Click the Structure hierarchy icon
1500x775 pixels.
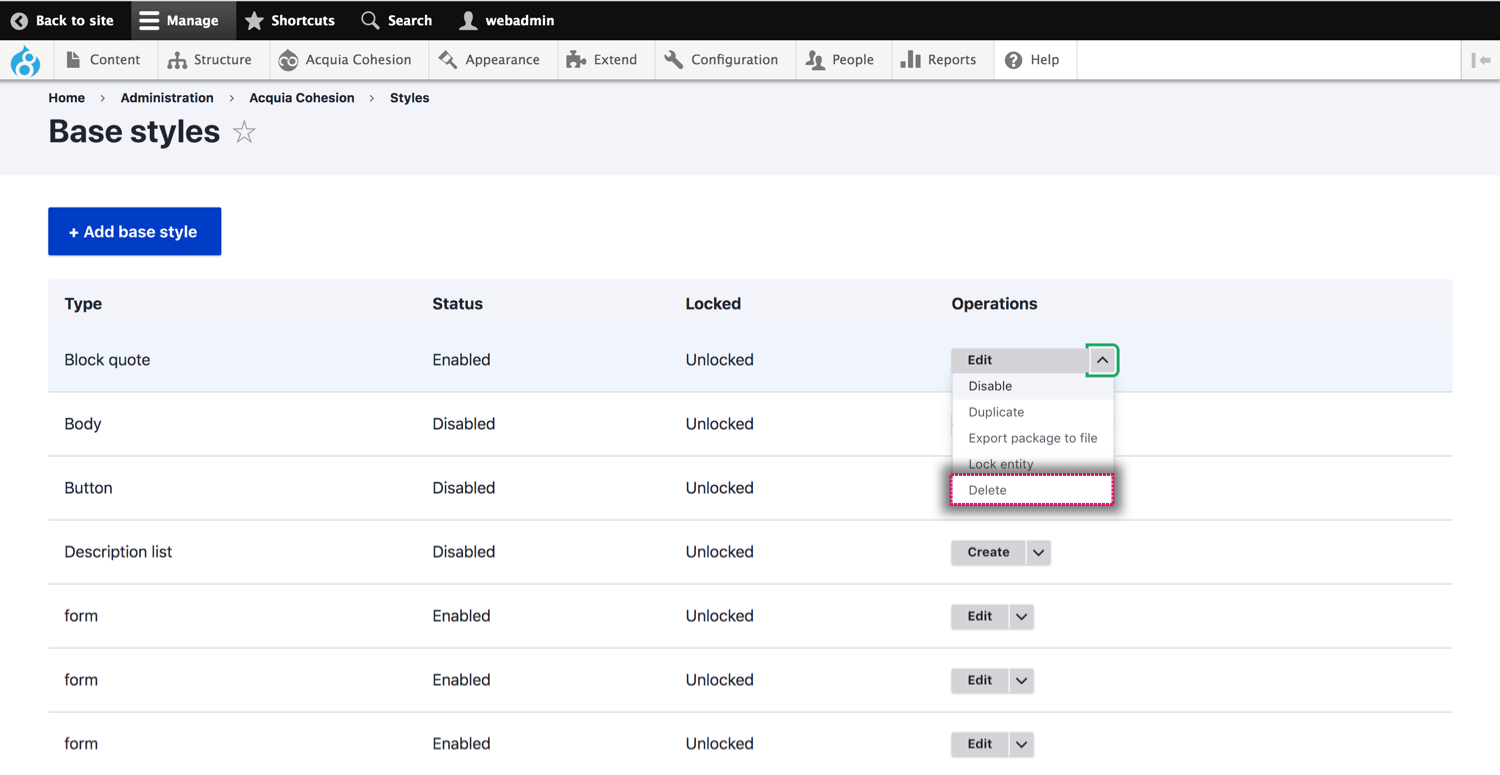click(177, 60)
